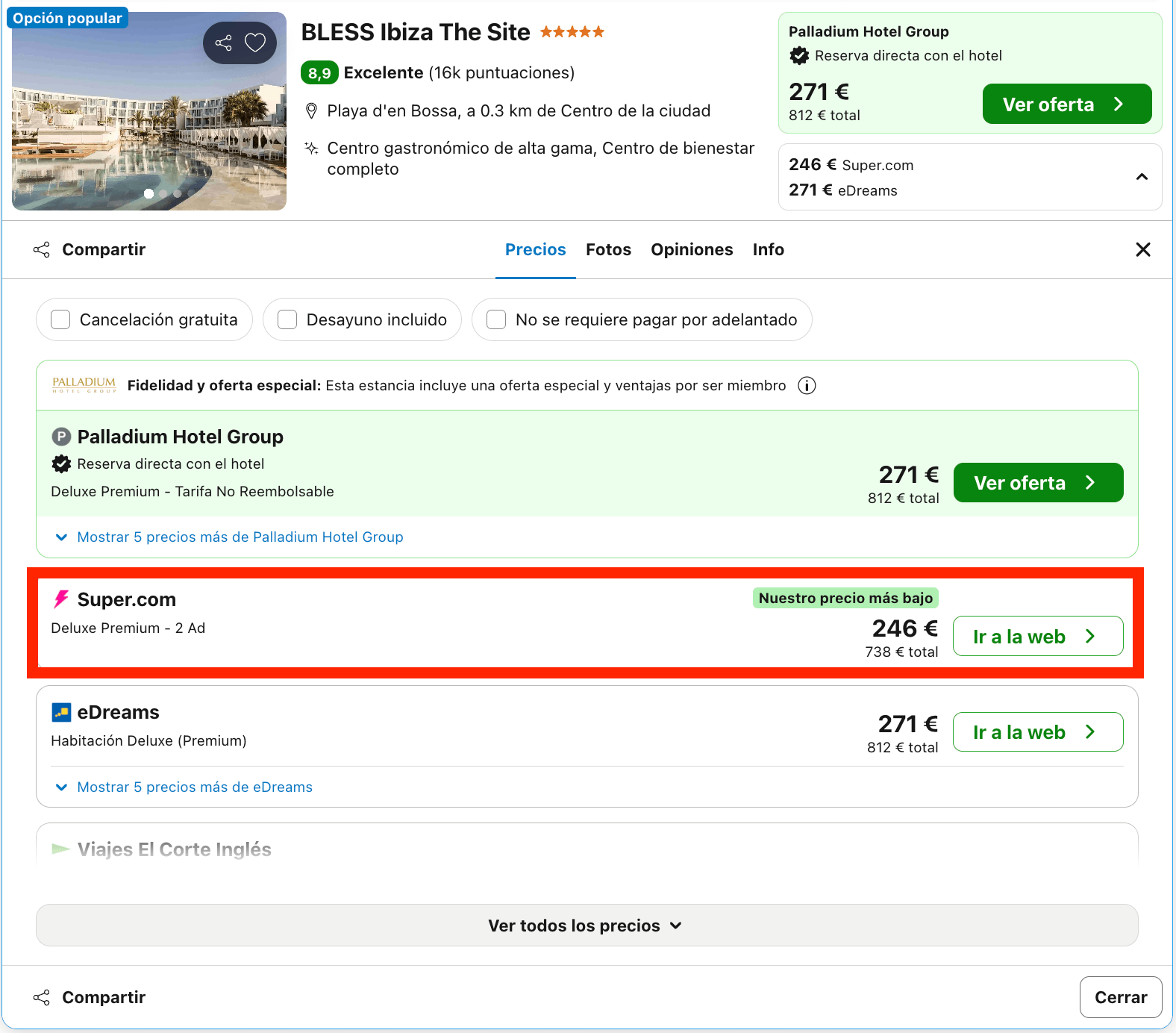Toggle Desayuno incluido checkbox
The image size is (1176, 1033).
click(x=287, y=319)
